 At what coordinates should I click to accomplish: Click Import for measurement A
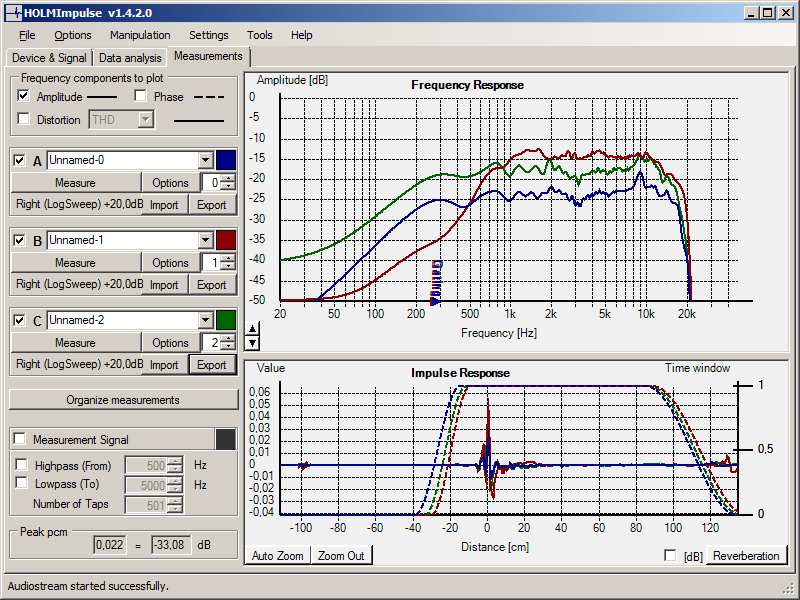point(164,205)
